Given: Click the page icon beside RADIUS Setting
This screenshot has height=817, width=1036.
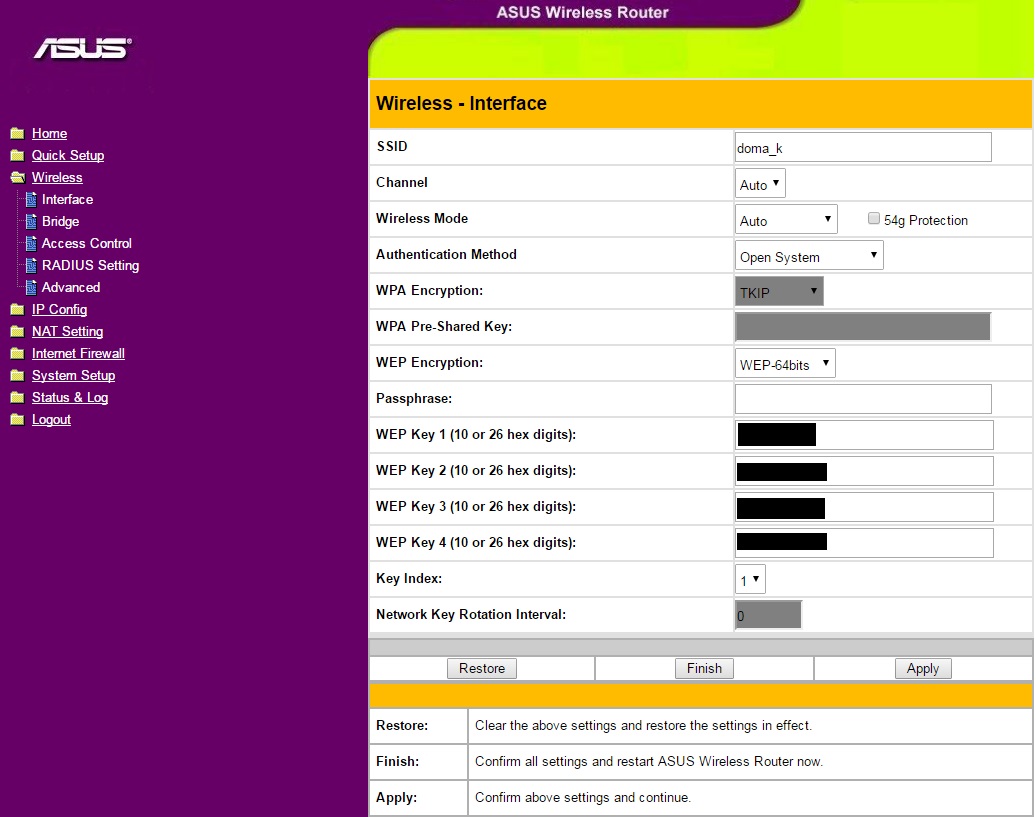Looking at the screenshot, I should pyautogui.click(x=31, y=266).
